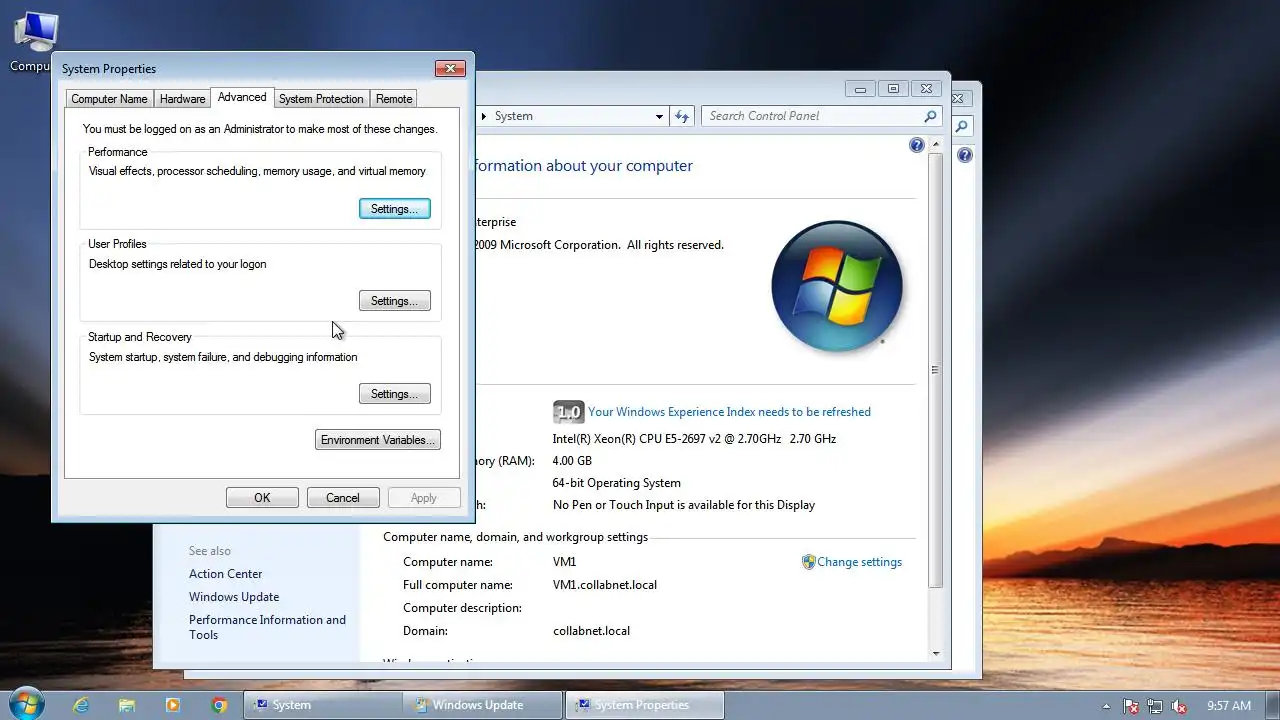Screen dimensions: 1280x720
Task: Close System Properties with the X button
Action: click(450, 68)
